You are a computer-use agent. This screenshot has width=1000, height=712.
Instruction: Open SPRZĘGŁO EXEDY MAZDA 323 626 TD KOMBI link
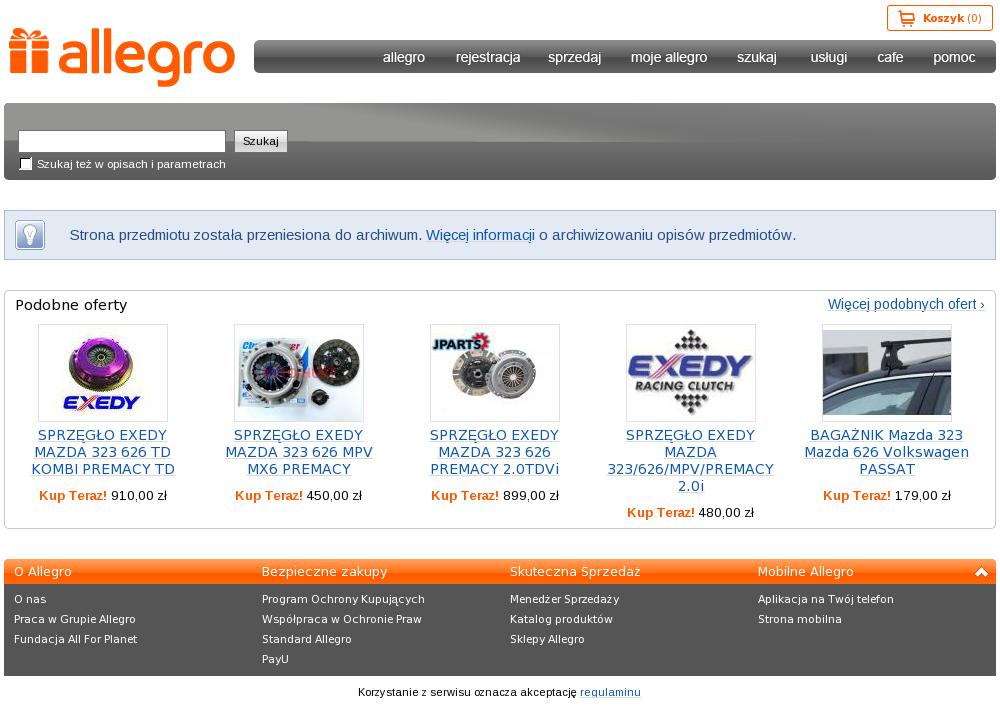[x=103, y=452]
